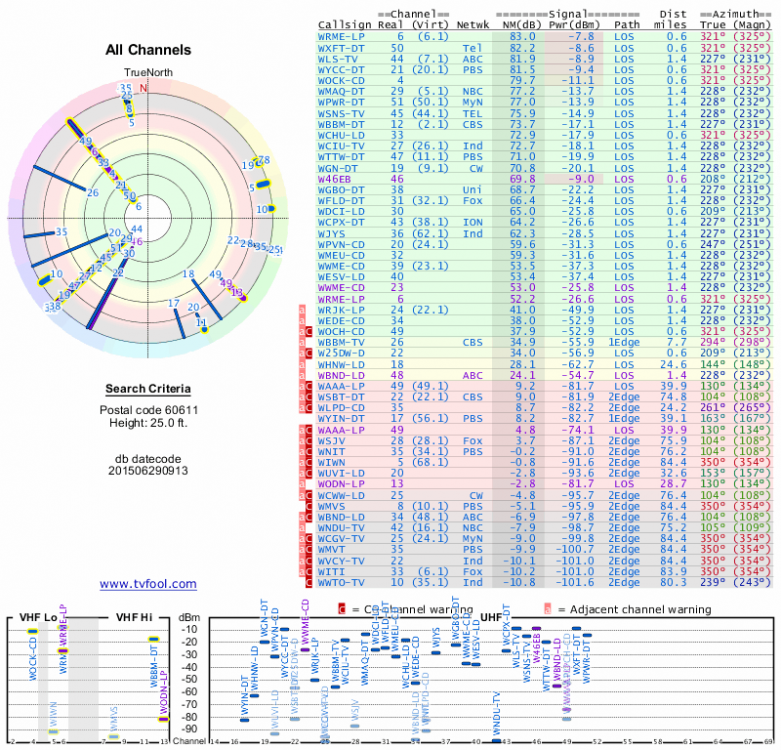
Task: Click WCPX-DT callsign in the table
Action: coord(341,223)
